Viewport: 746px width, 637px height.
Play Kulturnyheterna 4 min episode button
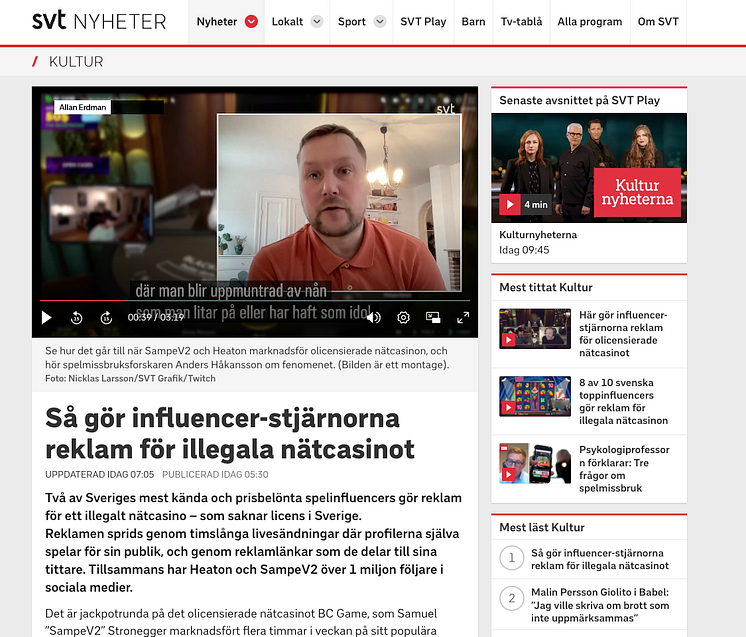point(510,205)
